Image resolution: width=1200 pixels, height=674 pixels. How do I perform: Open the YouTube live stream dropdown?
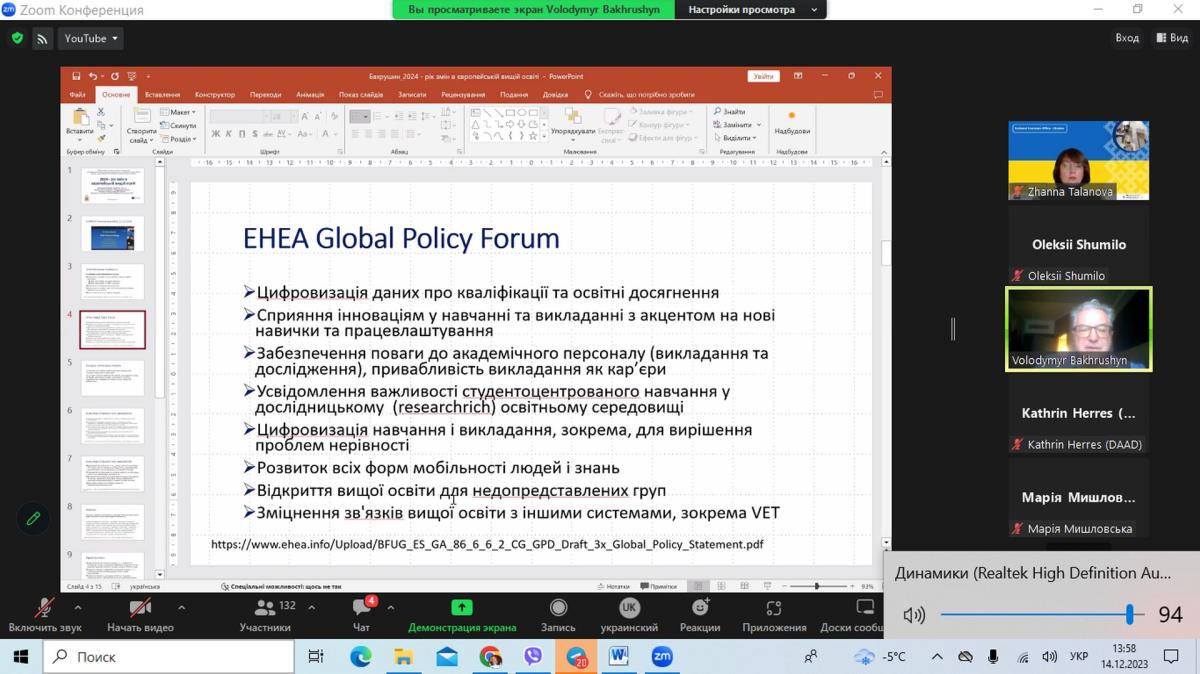[x=92, y=38]
